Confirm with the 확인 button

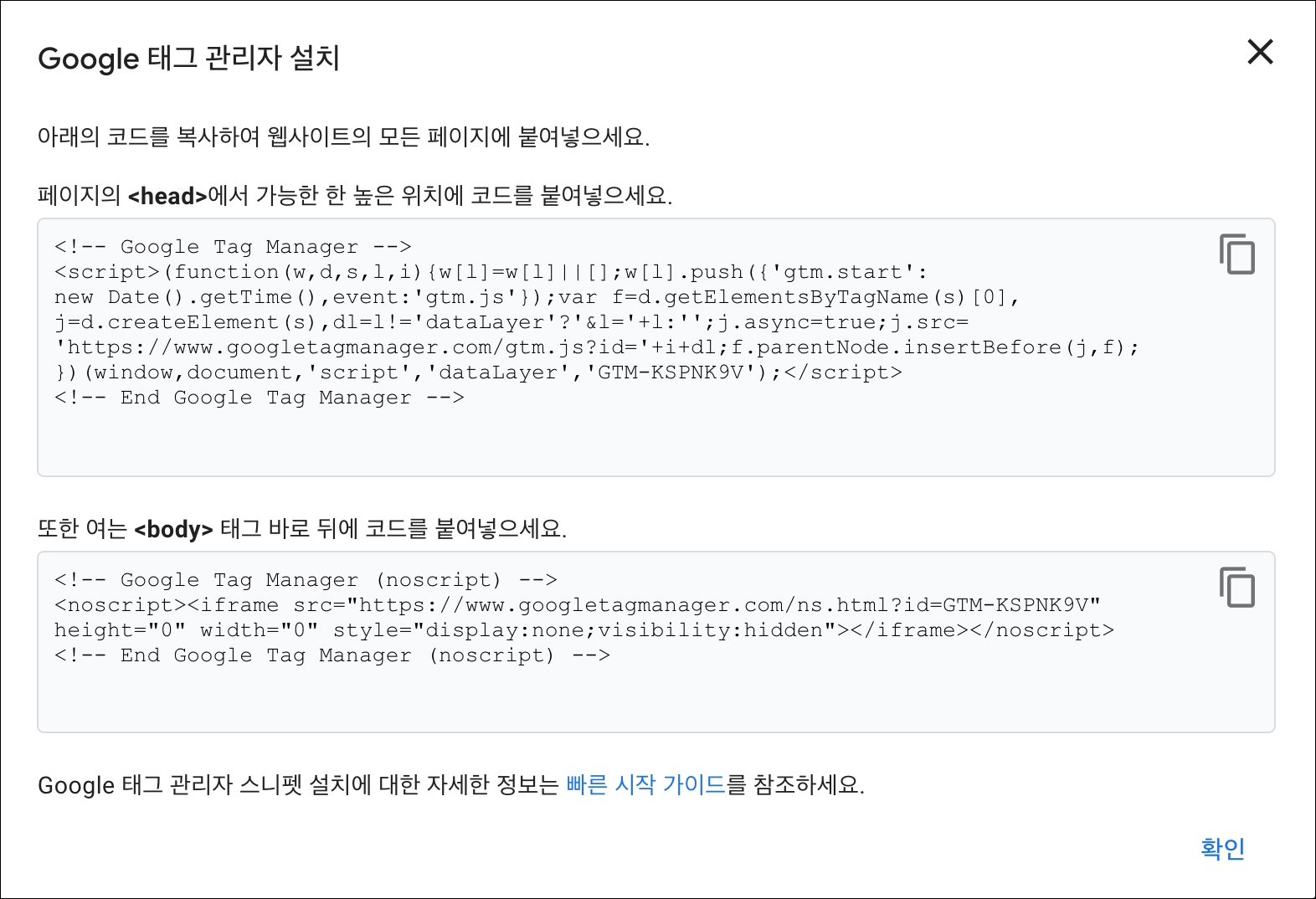coord(1222,848)
